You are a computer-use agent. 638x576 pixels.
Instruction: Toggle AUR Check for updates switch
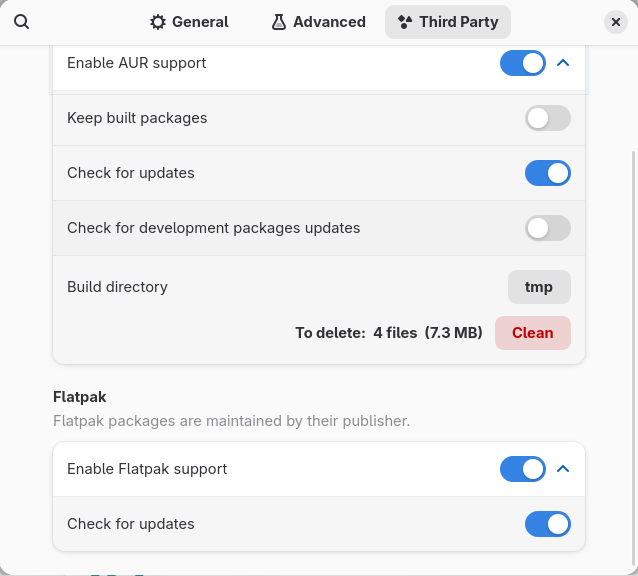click(547, 173)
